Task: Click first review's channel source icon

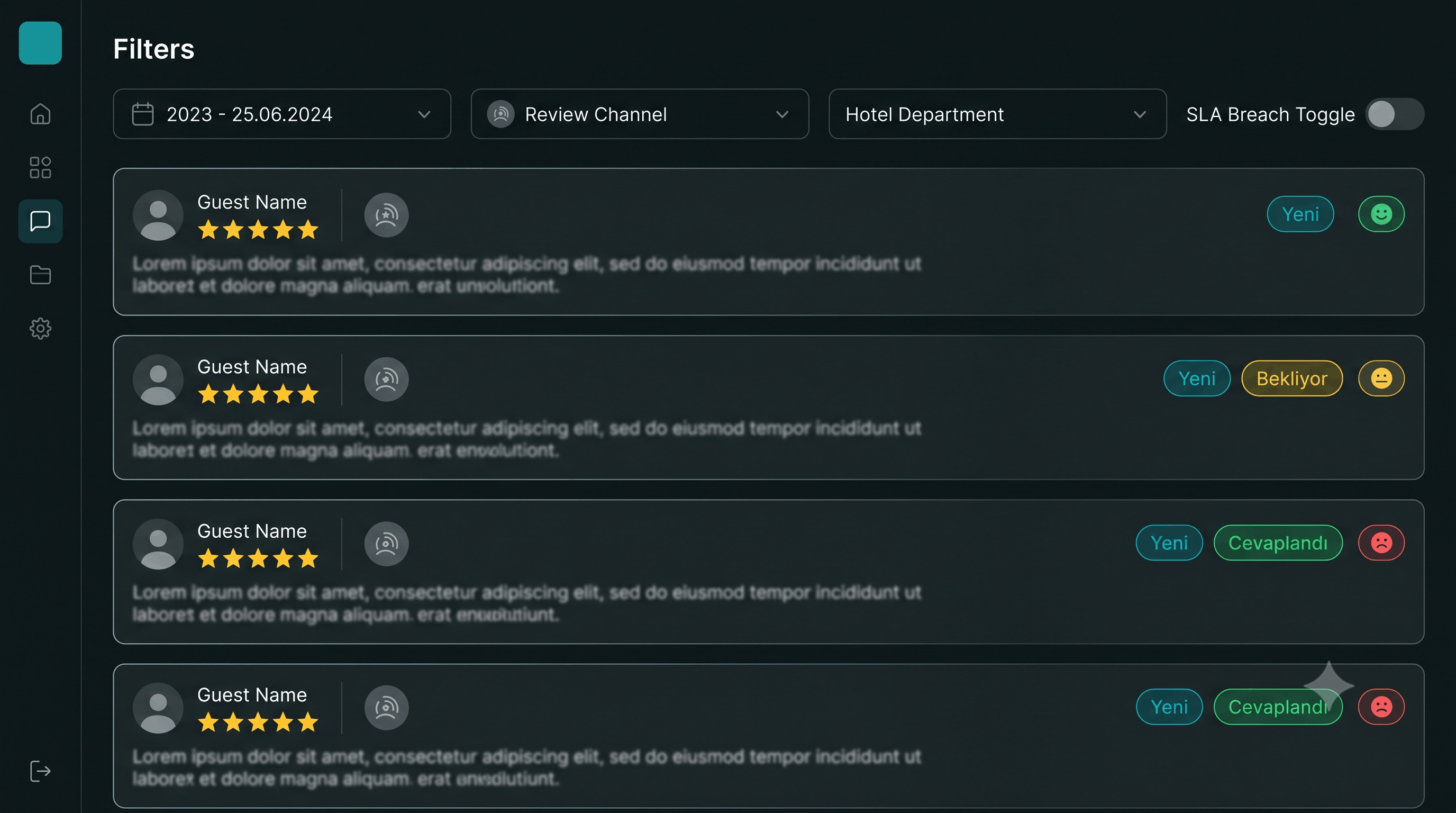Action: point(387,215)
